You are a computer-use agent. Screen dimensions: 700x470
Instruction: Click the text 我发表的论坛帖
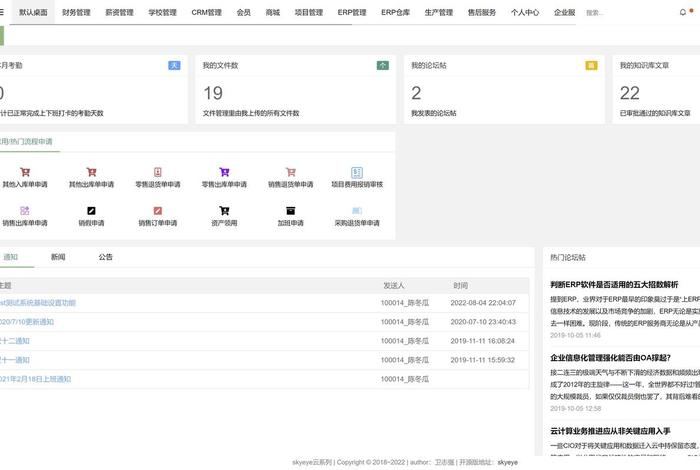[433, 113]
